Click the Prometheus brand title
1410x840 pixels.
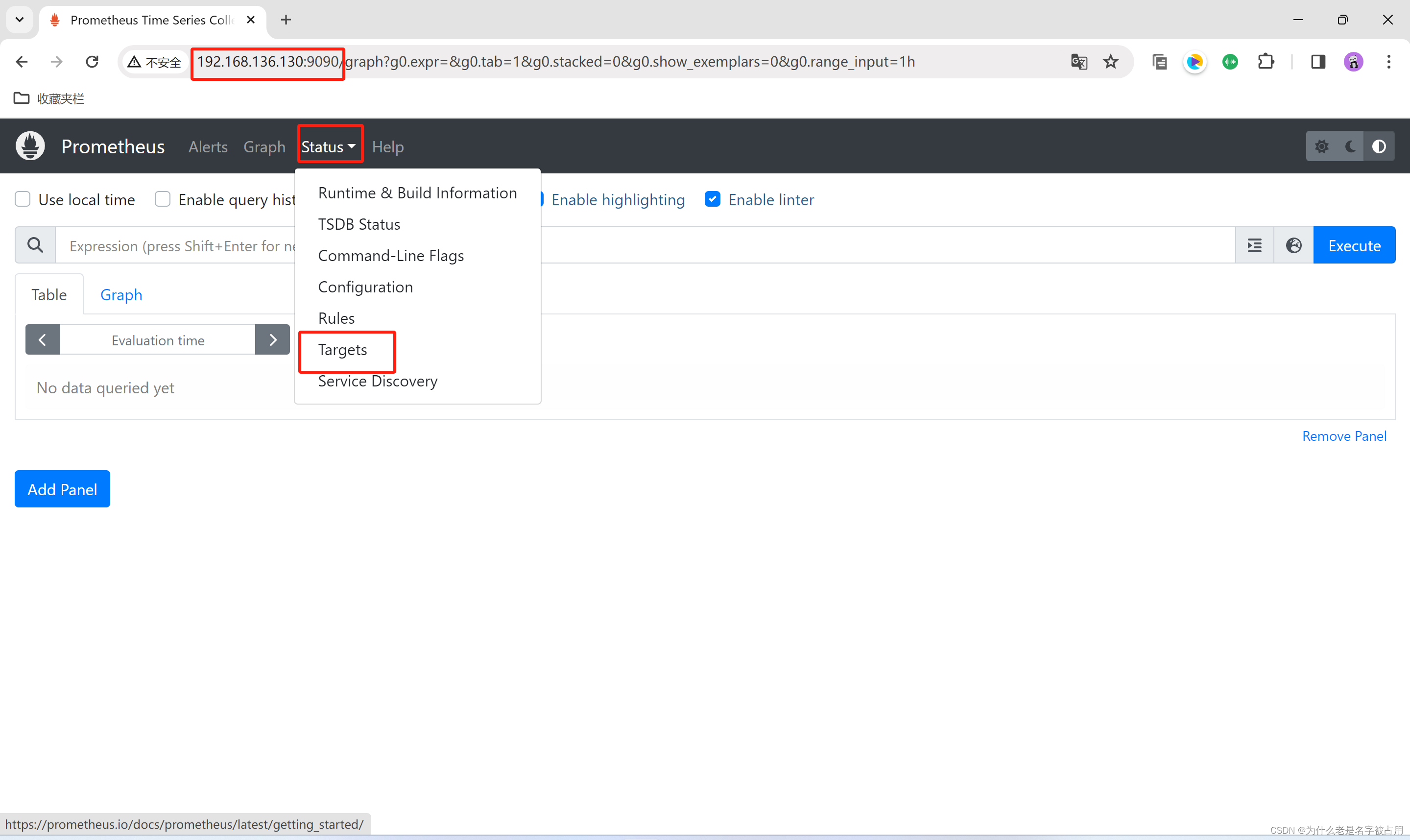point(113,146)
